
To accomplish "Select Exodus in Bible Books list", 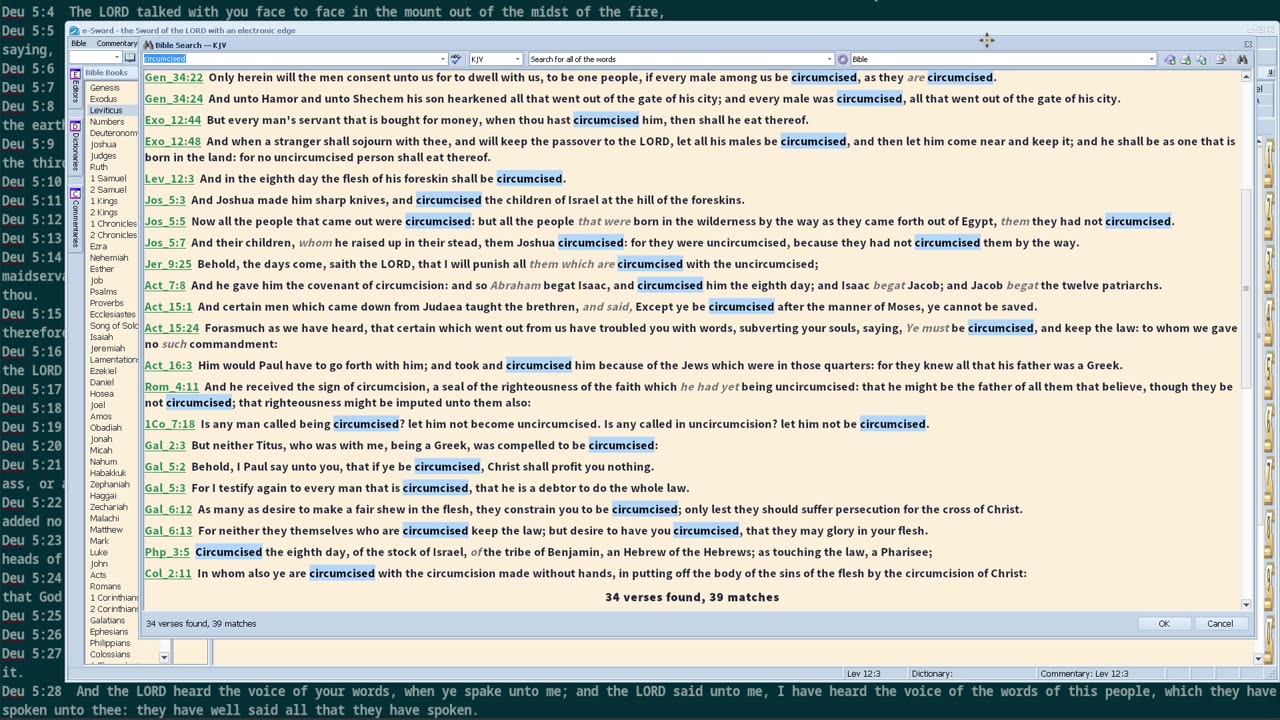I will 103,99.
